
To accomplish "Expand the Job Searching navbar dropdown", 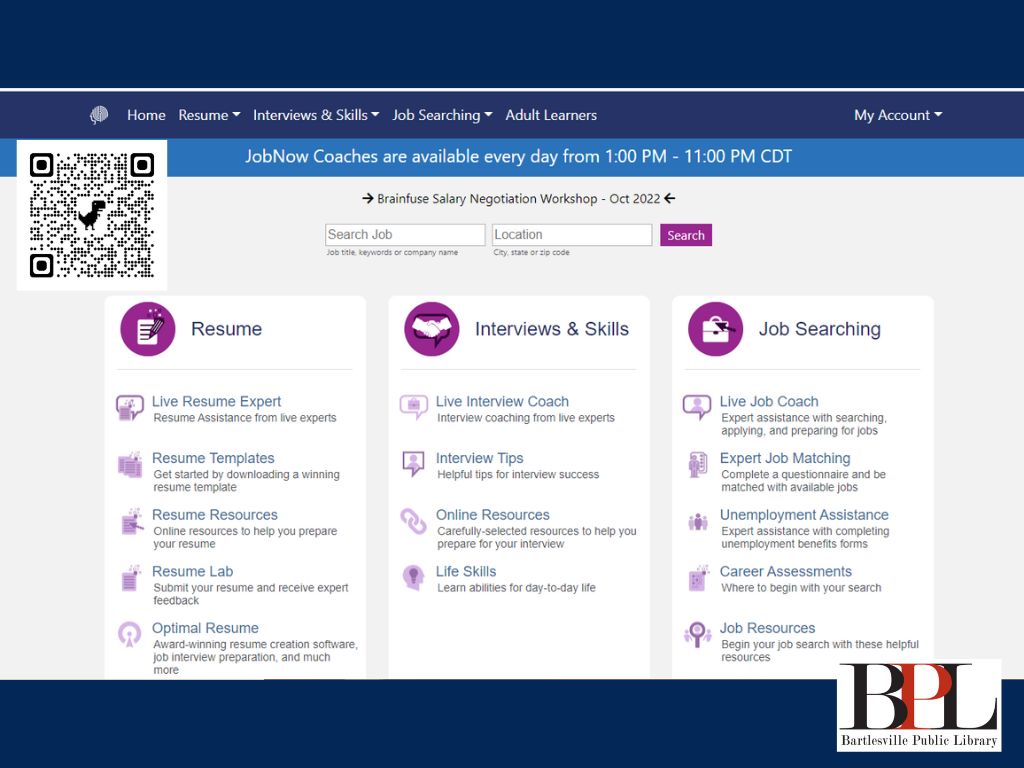I will (x=442, y=115).
